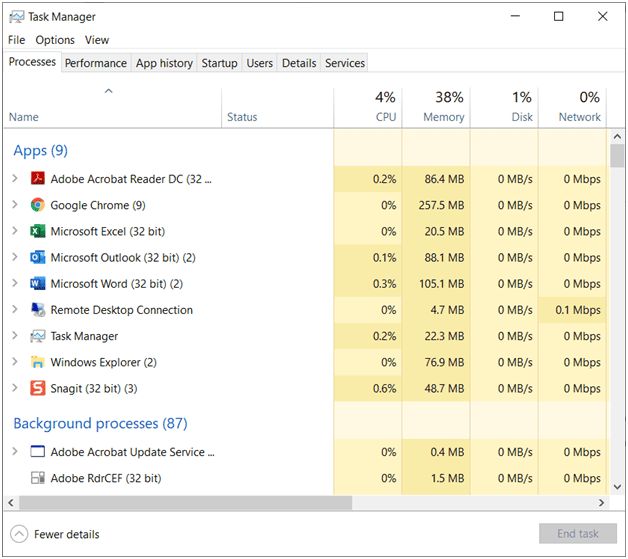Expand Snagit process group
Screen dimensions: 628x559
(x=15, y=388)
